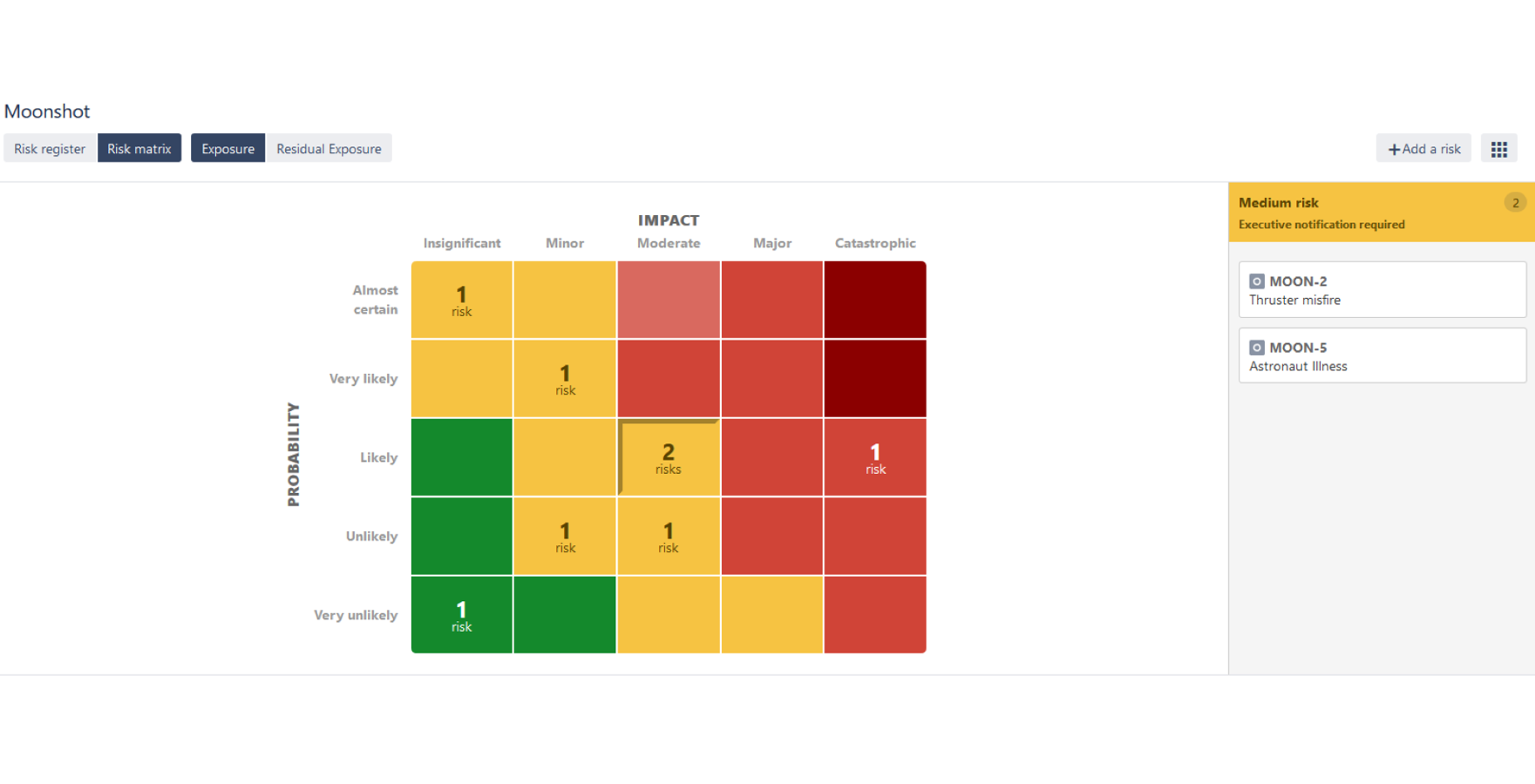Select the Exposure tab
The image size is (1535, 784).
228,148
